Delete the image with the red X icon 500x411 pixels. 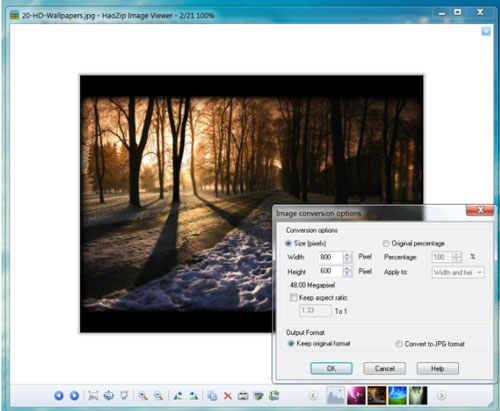(x=228, y=396)
